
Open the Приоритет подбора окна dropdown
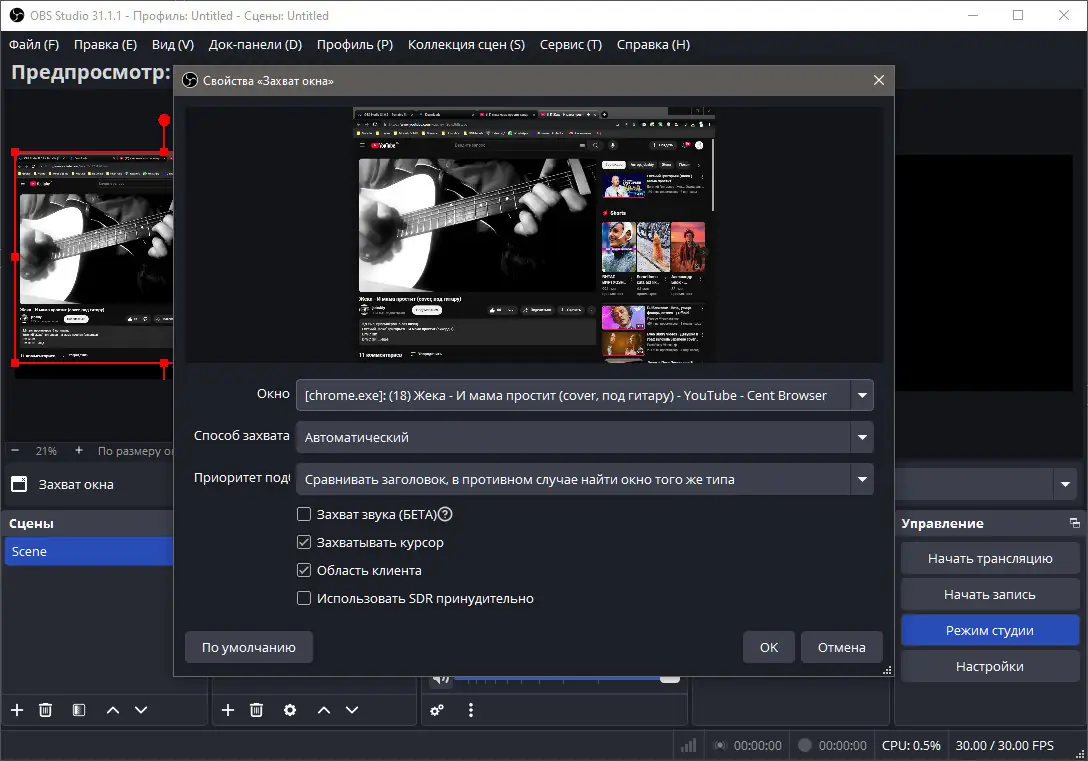click(x=584, y=479)
